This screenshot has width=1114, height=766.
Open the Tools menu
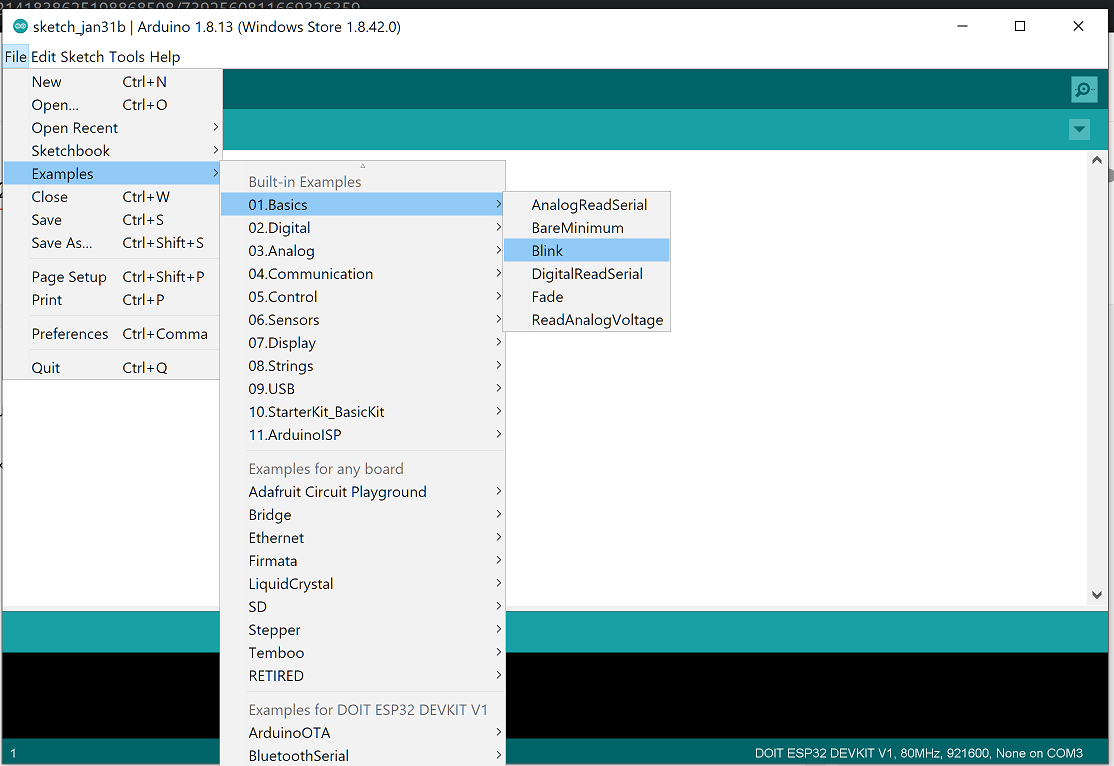click(x=126, y=57)
